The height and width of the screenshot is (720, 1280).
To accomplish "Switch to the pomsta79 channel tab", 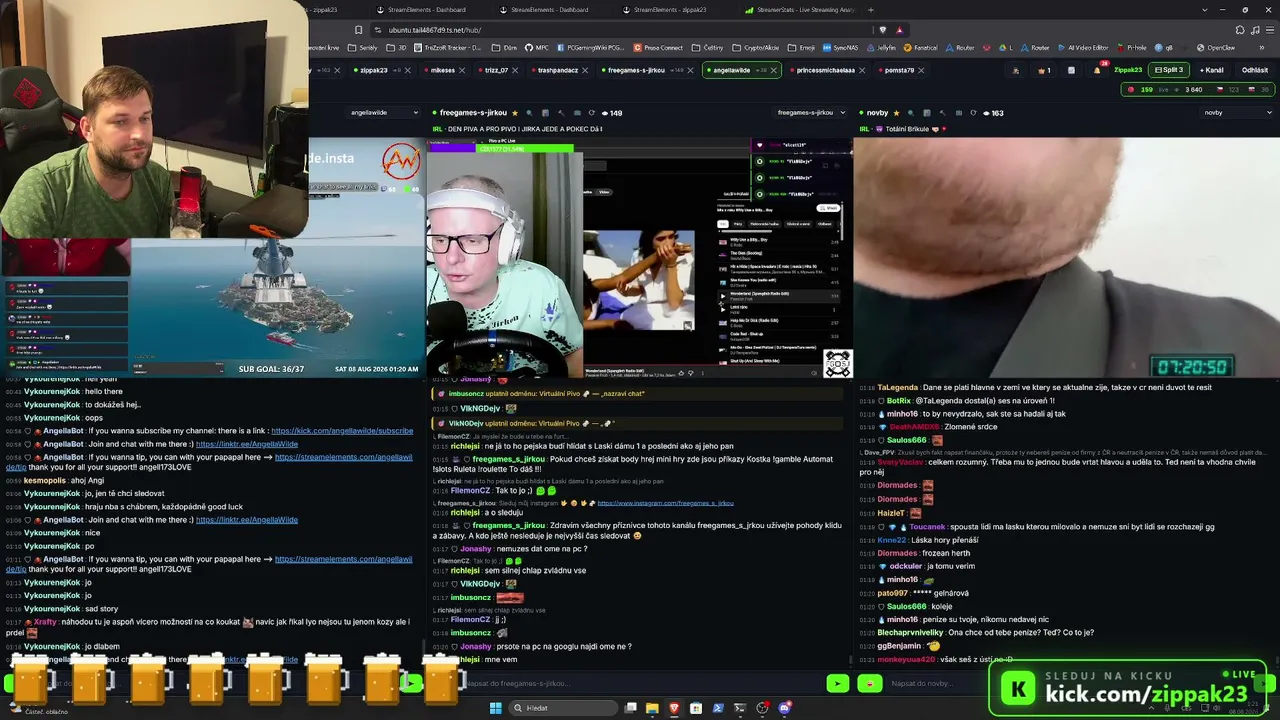I will click(x=899, y=71).
